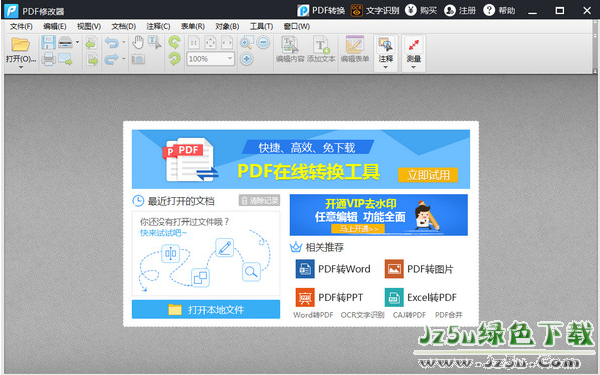Image resolution: width=600 pixels, height=375 pixels.
Task: Expand the 测量 measure dropdown
Action: coord(413,67)
